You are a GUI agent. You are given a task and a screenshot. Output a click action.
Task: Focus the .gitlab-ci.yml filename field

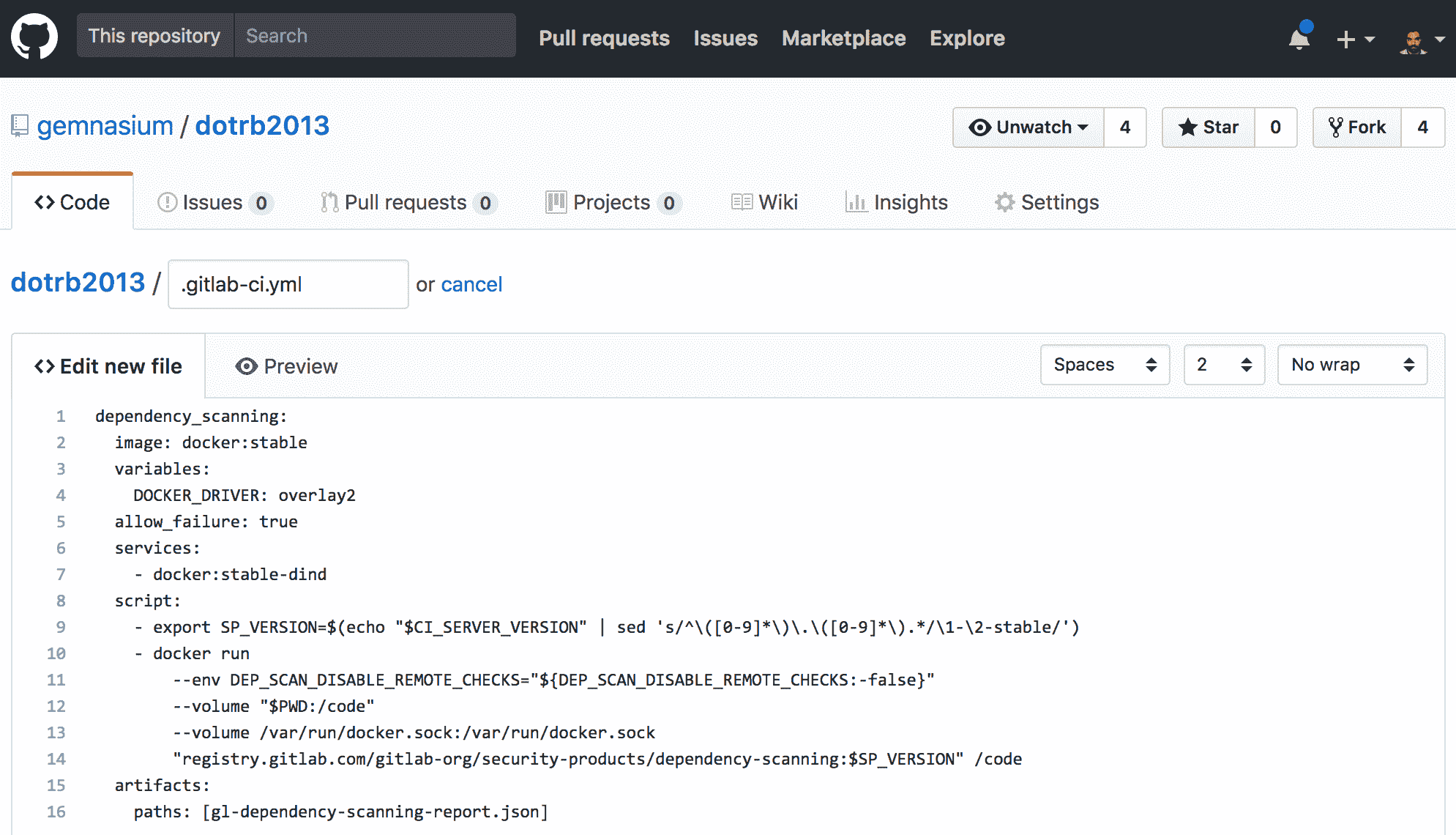288,284
